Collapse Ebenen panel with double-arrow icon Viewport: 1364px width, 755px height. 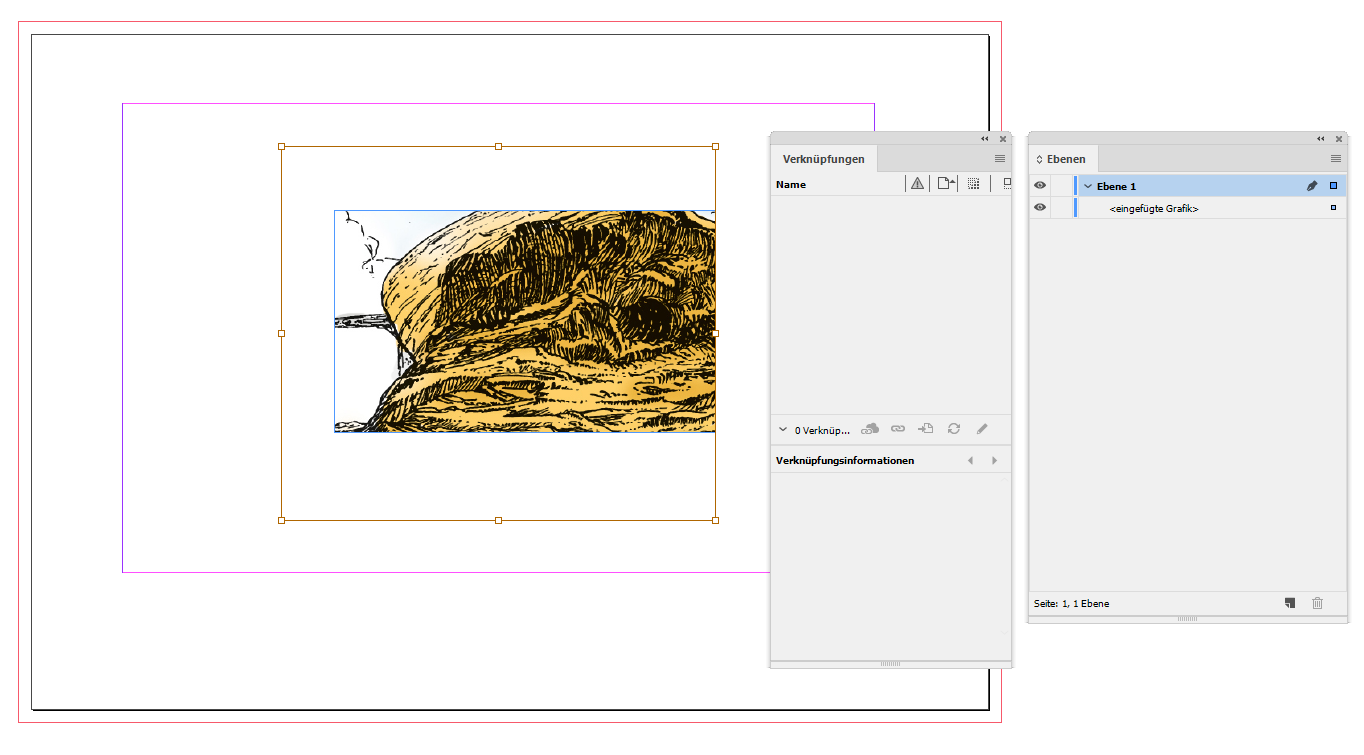(1321, 139)
